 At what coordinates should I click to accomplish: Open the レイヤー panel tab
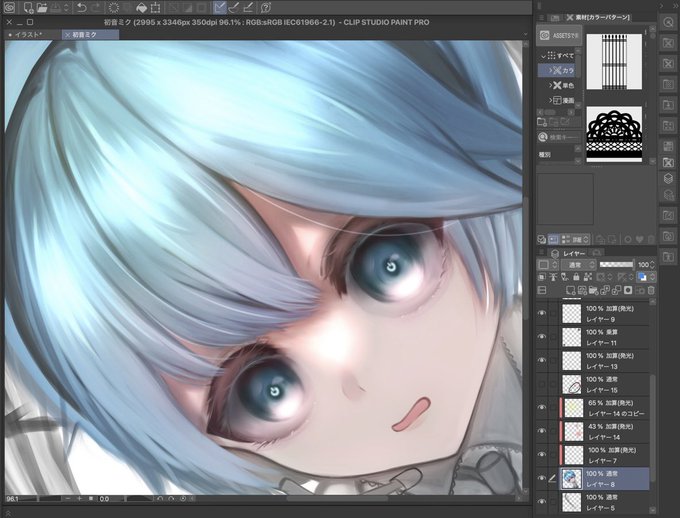pyautogui.click(x=569, y=253)
